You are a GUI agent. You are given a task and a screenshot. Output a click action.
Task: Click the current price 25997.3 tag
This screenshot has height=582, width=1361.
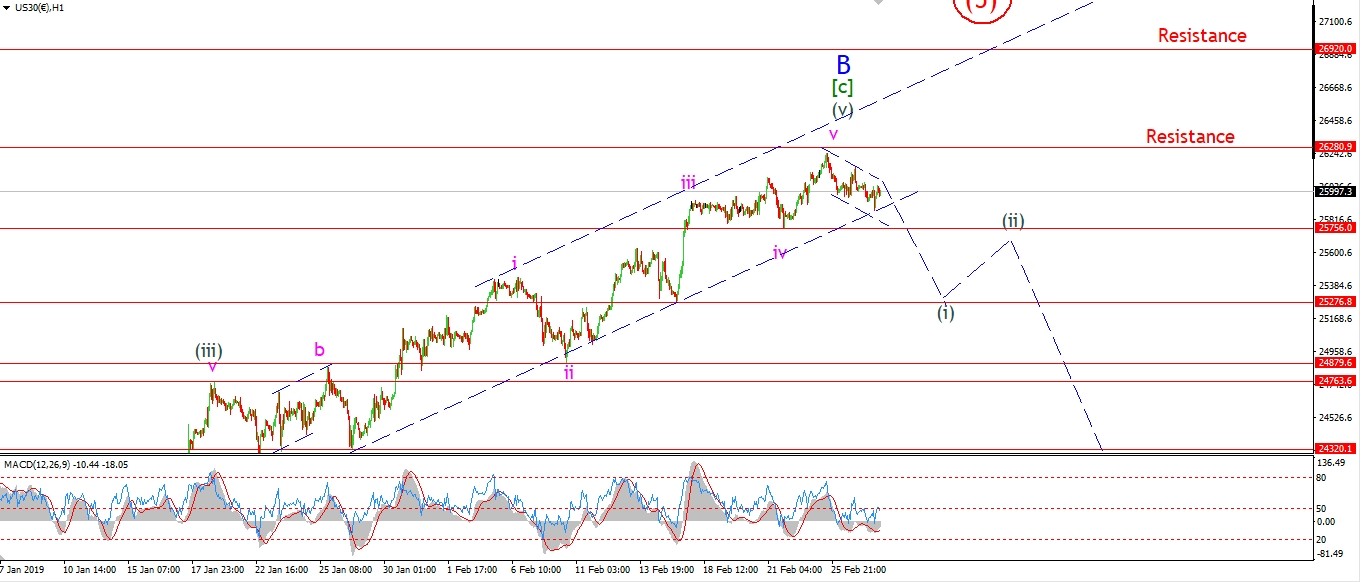pyautogui.click(x=1335, y=191)
